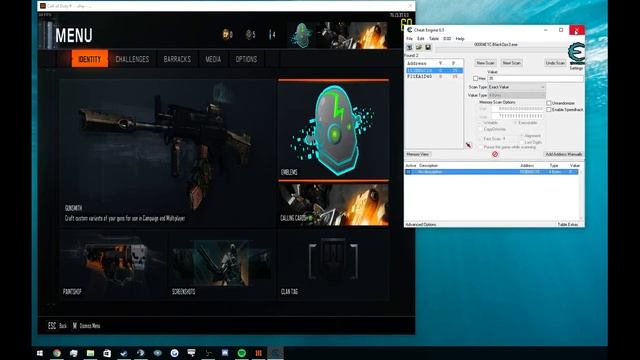The height and width of the screenshot is (360, 640).
Task: Switch to the Media tab
Action: point(213,59)
